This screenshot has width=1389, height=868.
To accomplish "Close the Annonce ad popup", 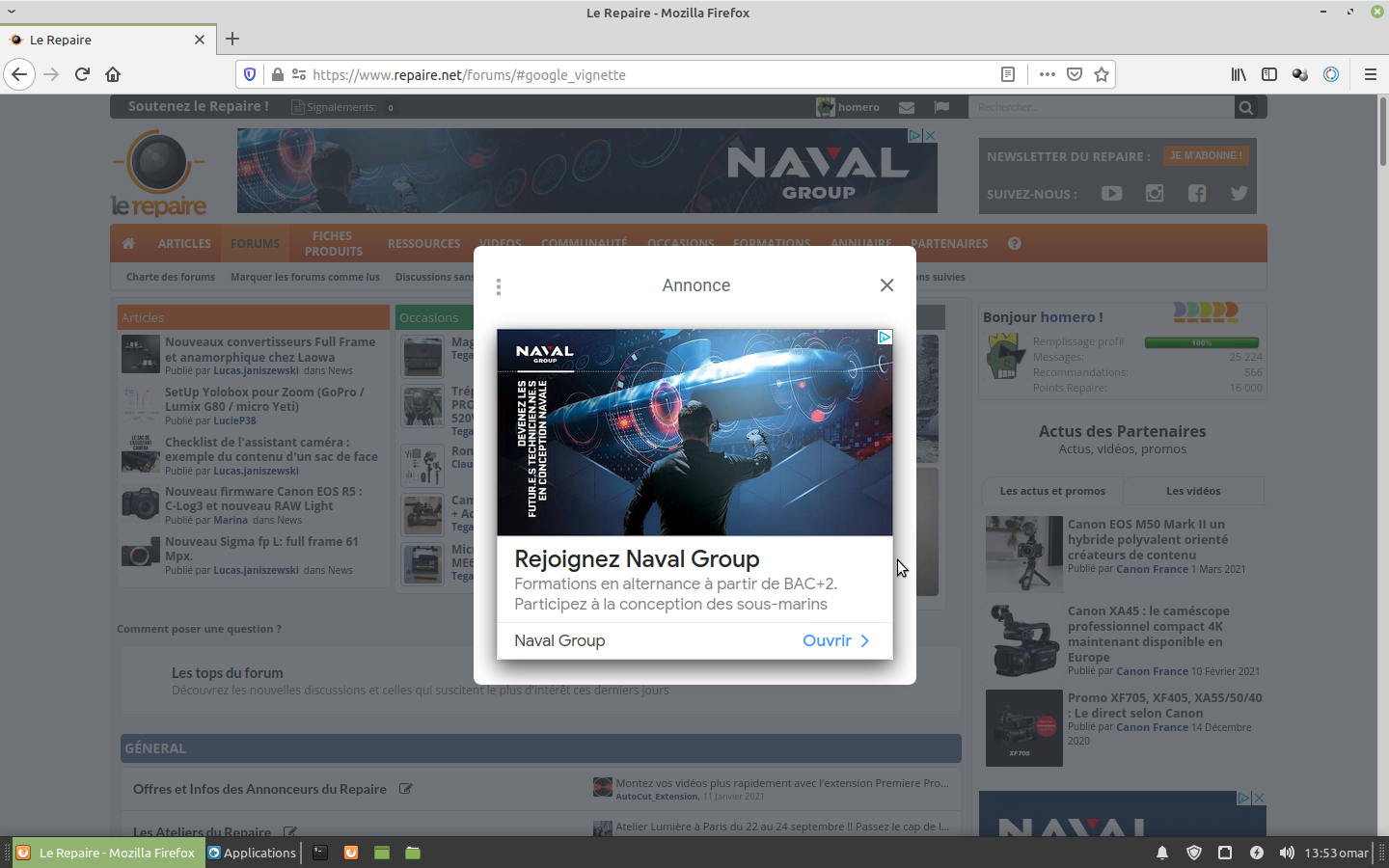I will click(x=886, y=285).
